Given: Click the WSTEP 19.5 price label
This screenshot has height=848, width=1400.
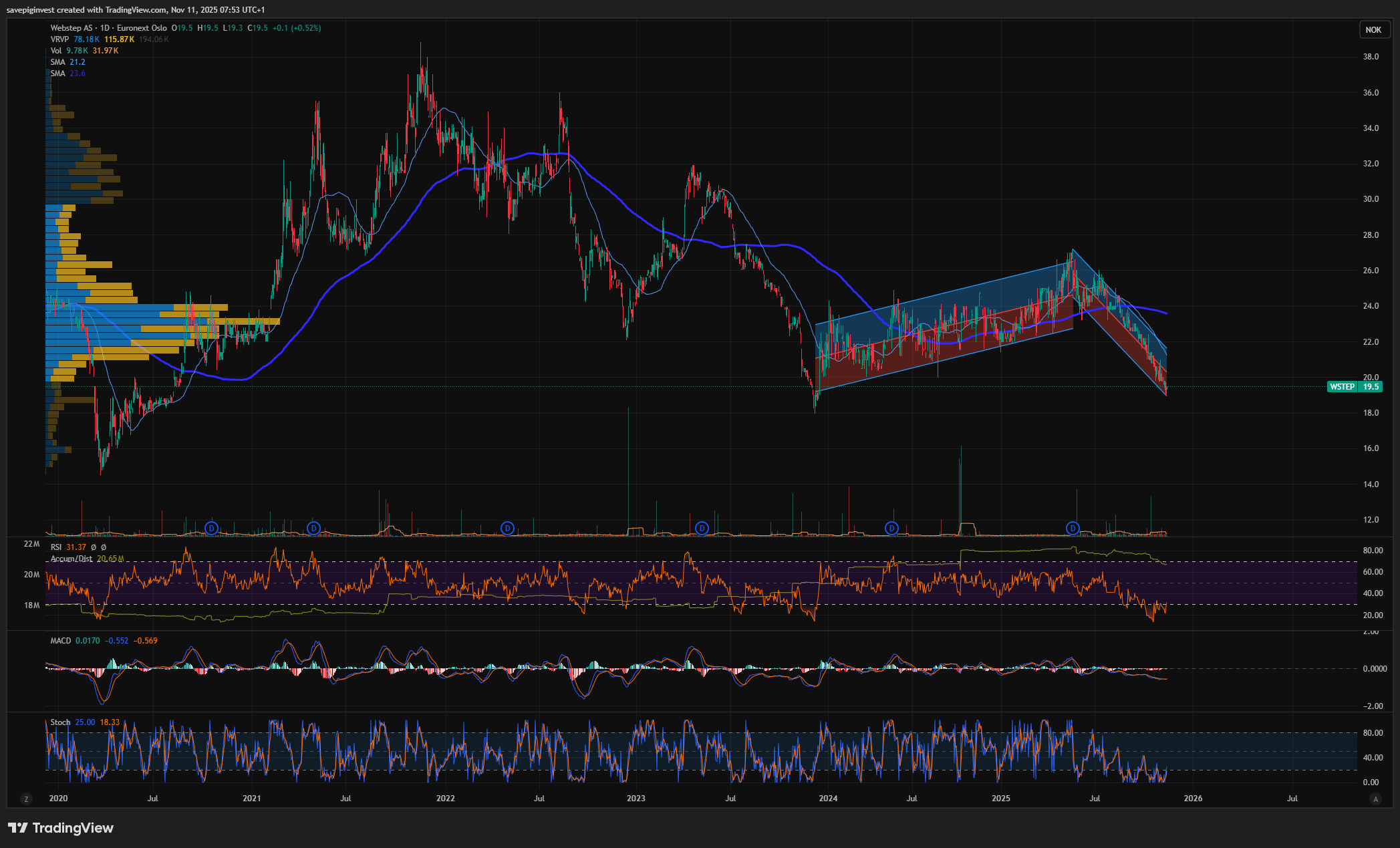Looking at the screenshot, I should click(x=1354, y=387).
